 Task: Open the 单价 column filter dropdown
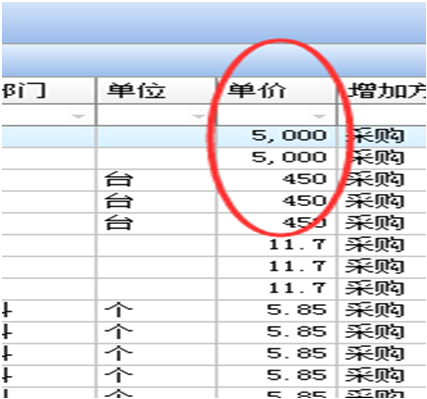point(319,116)
